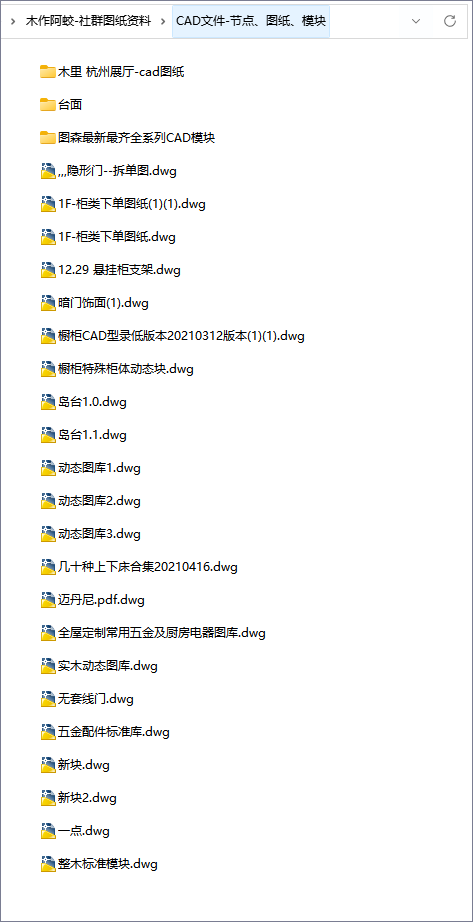Select 橱柜特殊柜体动态块.dwg file name

click(126, 369)
